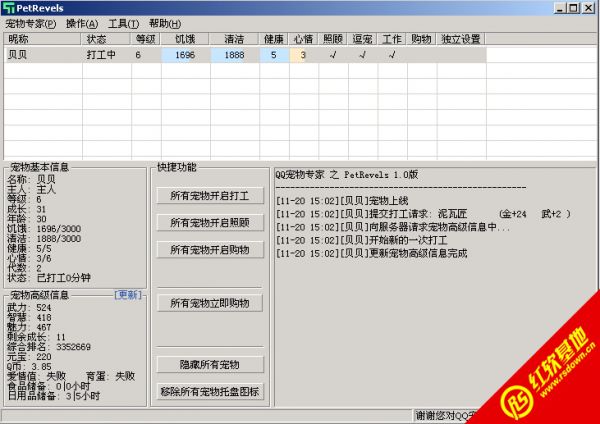Click the 打工中 status cell

click(101, 55)
